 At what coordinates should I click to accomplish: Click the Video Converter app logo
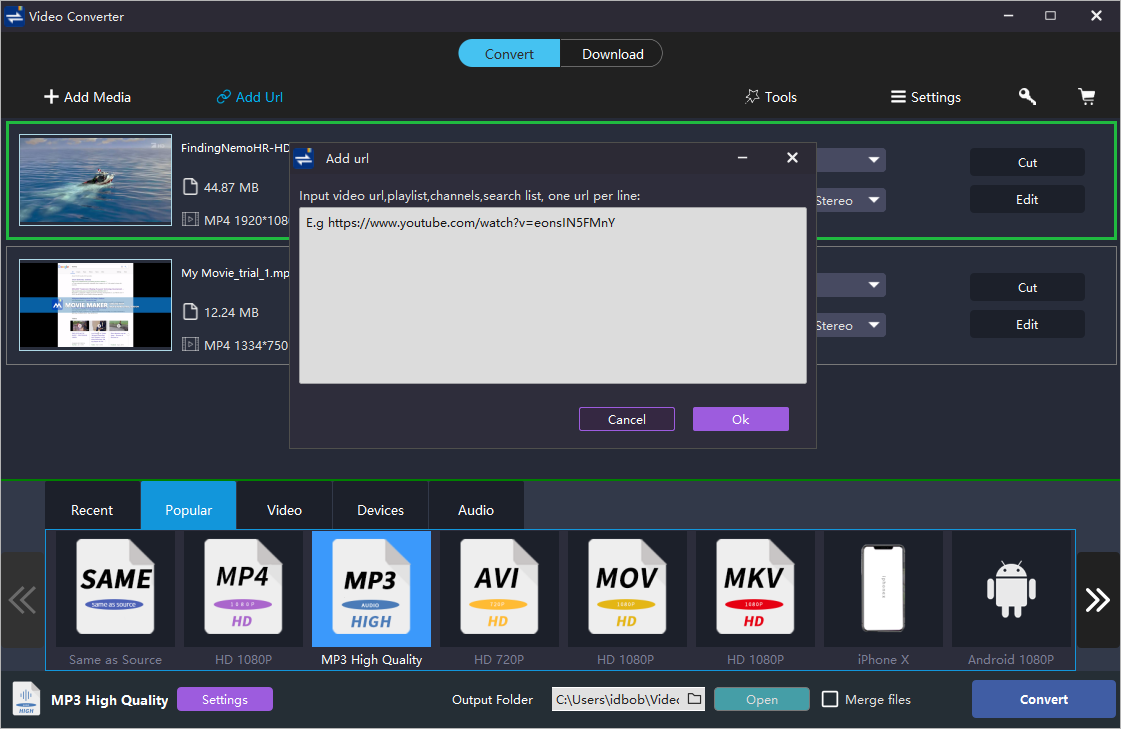coord(14,16)
